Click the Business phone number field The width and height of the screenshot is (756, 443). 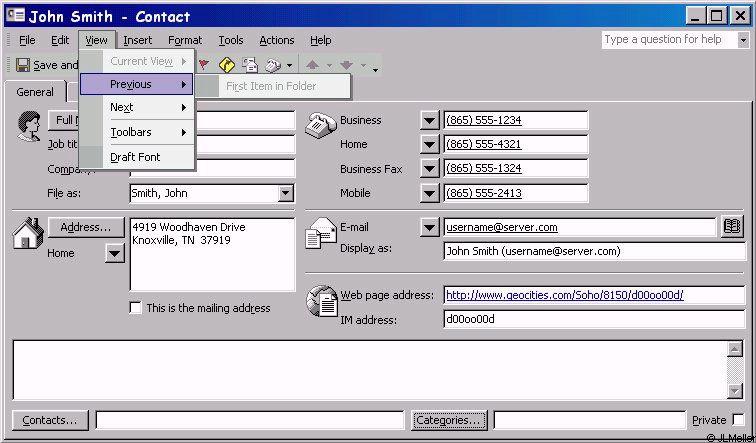tap(515, 120)
